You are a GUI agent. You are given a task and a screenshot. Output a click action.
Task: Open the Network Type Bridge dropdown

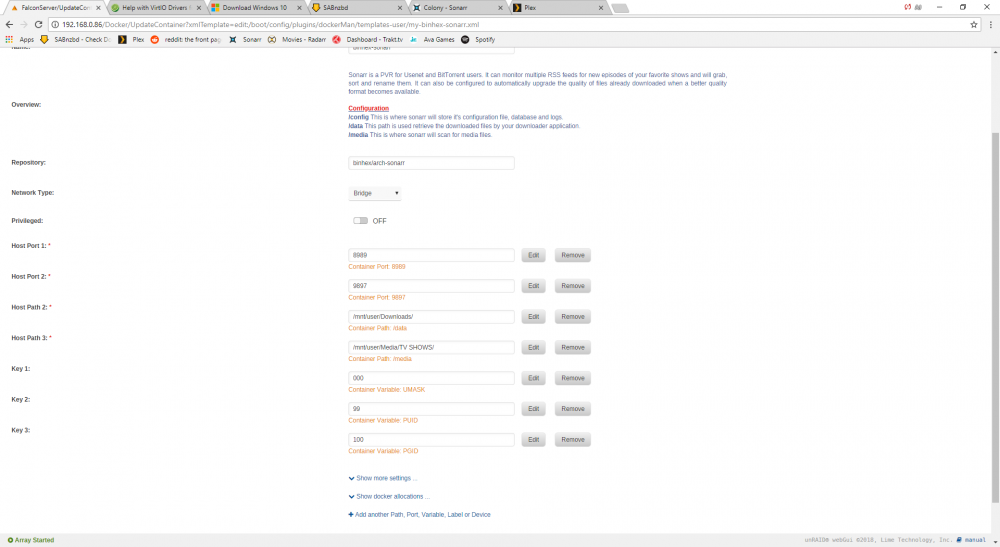point(374,193)
